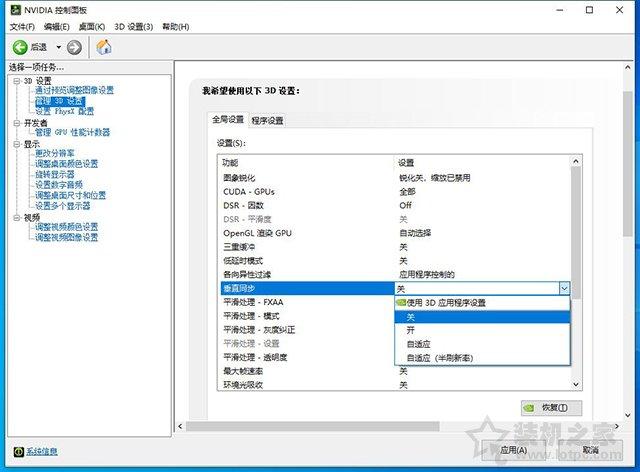The image size is (640, 472).
Task: Select the 最大帧速率 row
Action: click(x=395, y=371)
